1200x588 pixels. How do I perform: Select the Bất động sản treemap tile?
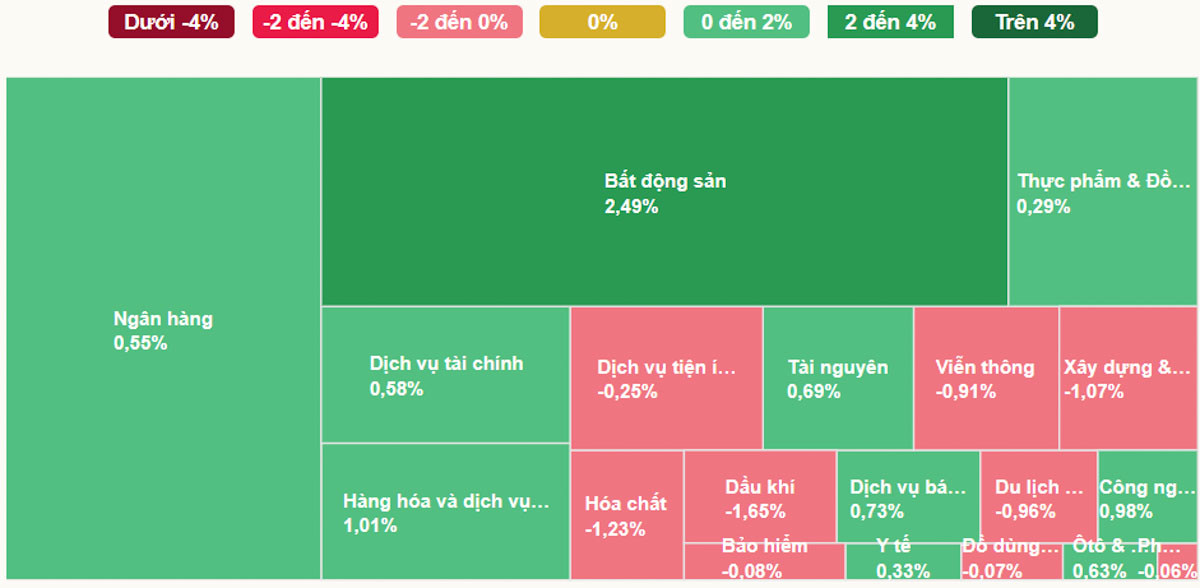point(664,192)
